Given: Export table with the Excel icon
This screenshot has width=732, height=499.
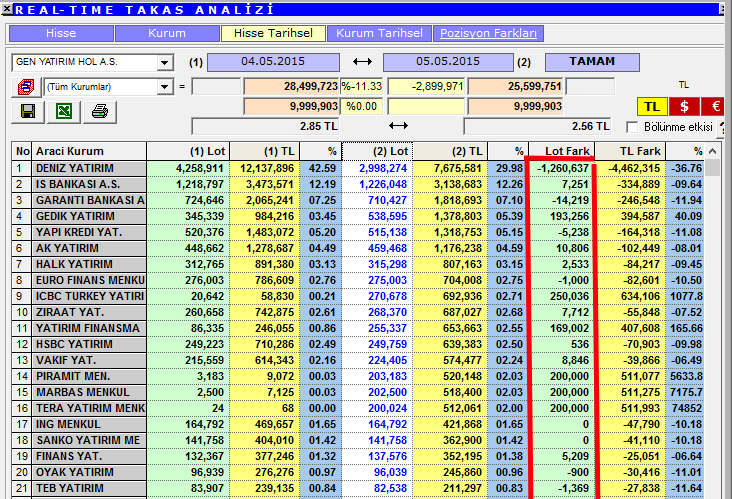Looking at the screenshot, I should (x=64, y=111).
